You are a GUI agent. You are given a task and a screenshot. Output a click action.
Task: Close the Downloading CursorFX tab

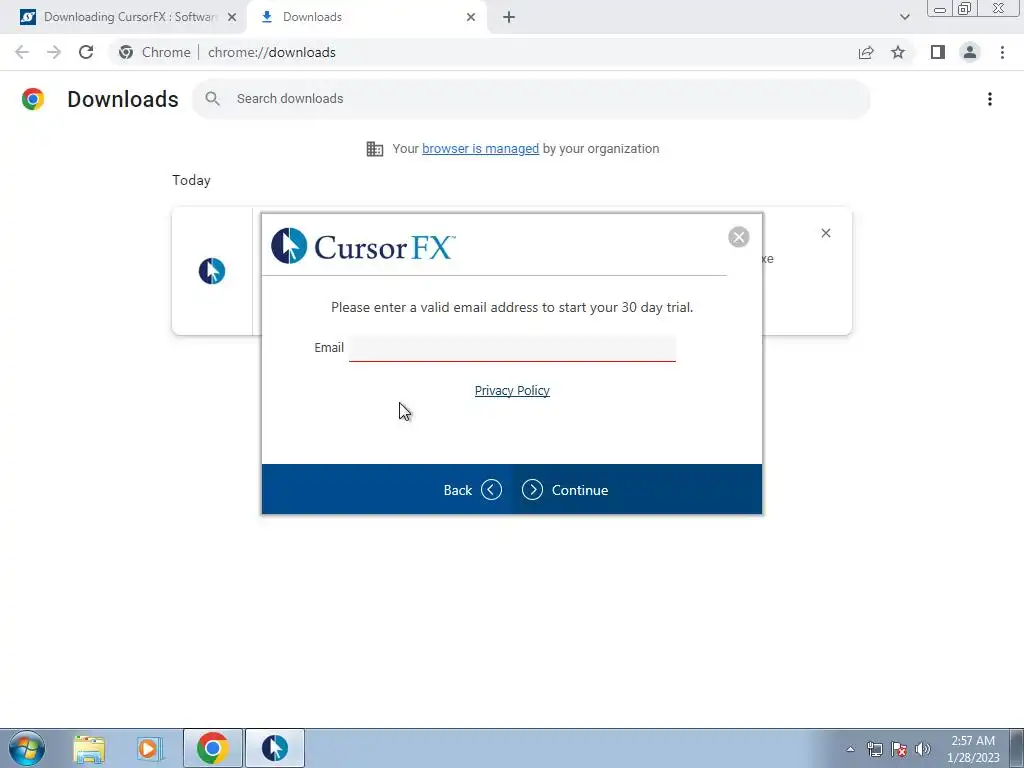(x=232, y=17)
